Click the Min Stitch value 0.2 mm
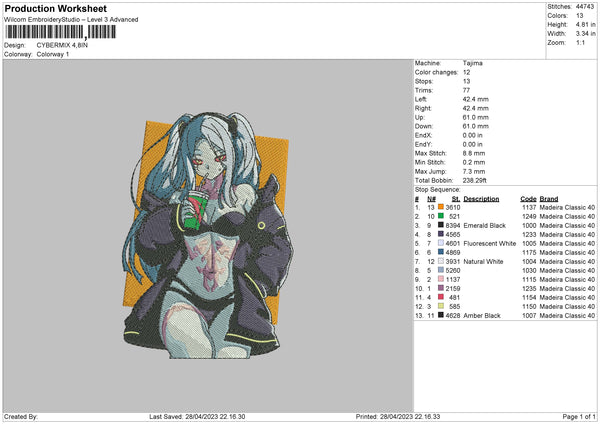Image resolution: width=600 pixels, height=424 pixels. (x=474, y=162)
